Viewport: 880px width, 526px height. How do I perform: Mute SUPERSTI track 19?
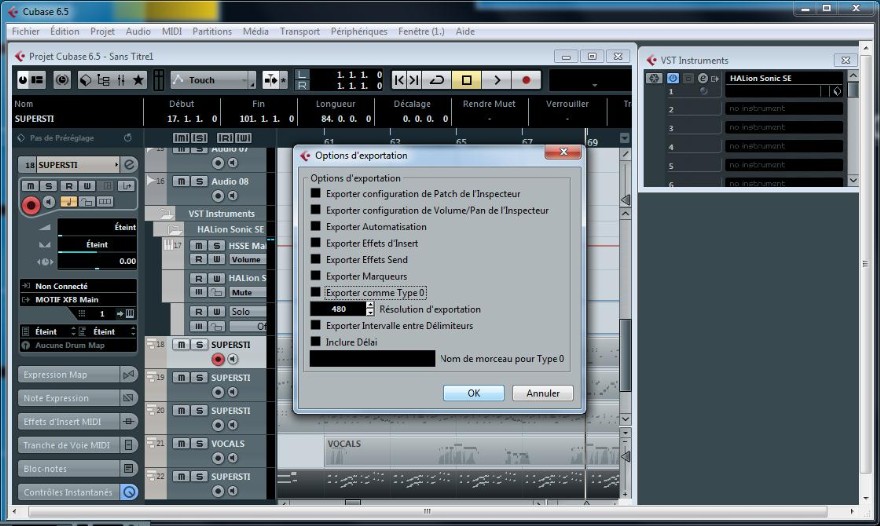181,378
